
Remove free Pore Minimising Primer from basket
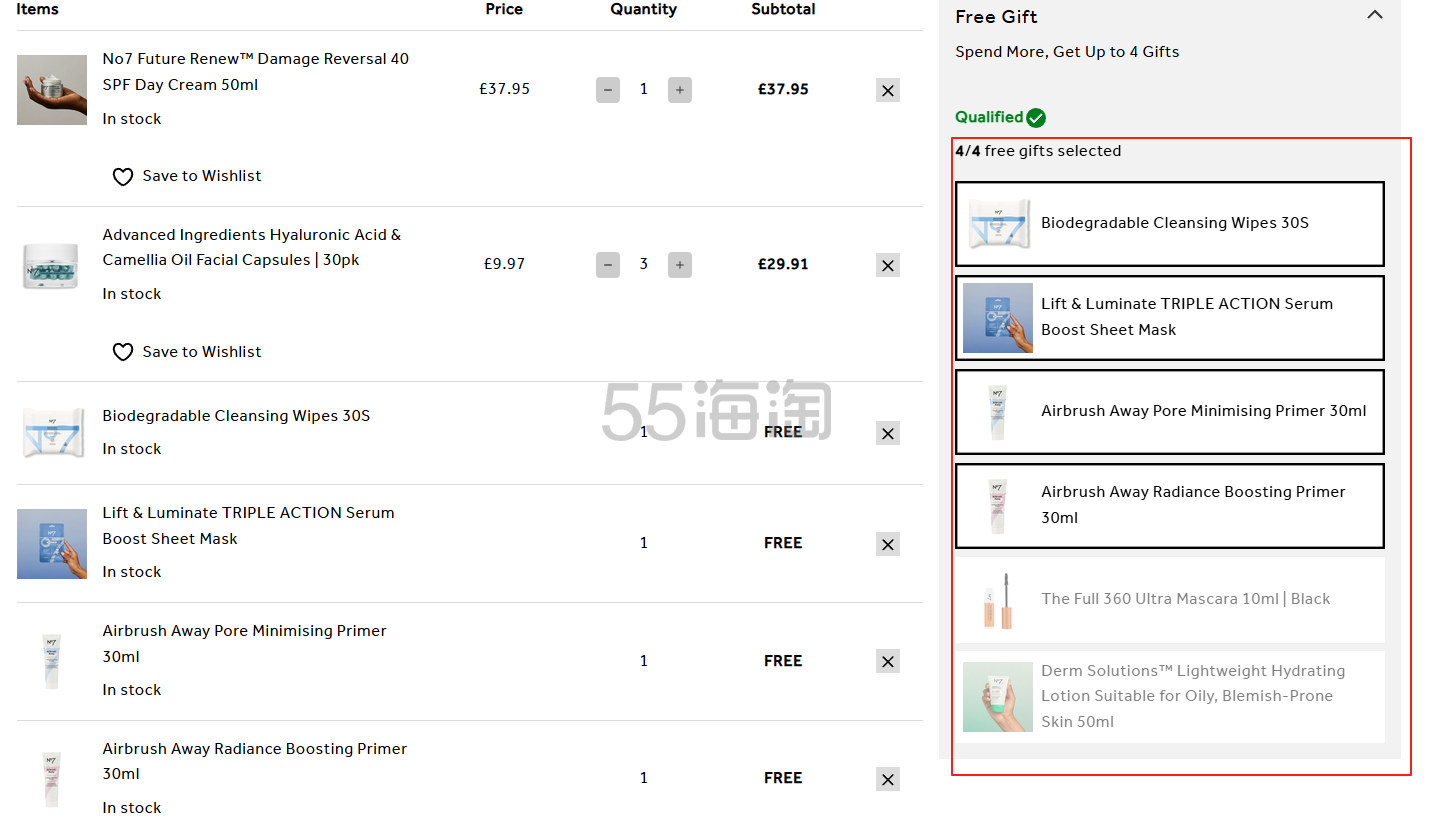(887, 661)
